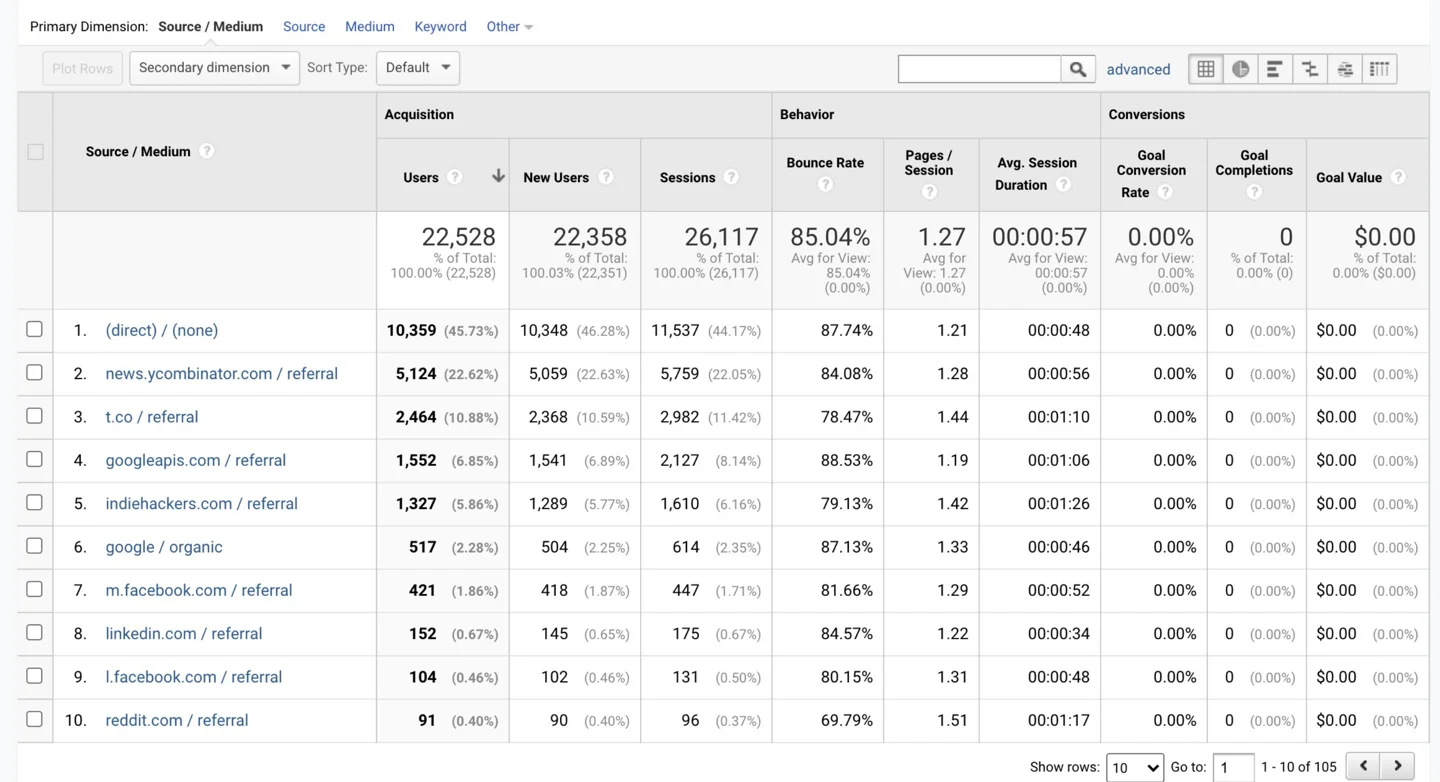Open the Secondary dimension dropdown

pyautogui.click(x=214, y=68)
